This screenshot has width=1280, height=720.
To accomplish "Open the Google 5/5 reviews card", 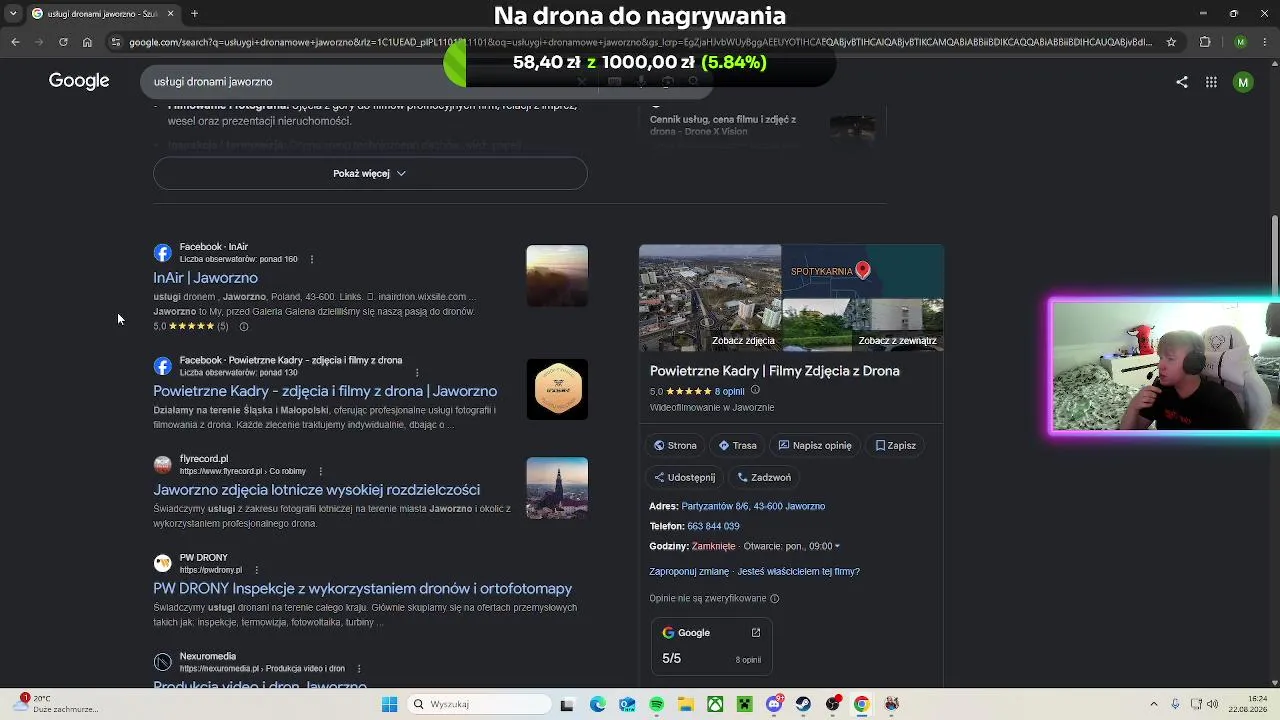I will pyautogui.click(x=711, y=645).
